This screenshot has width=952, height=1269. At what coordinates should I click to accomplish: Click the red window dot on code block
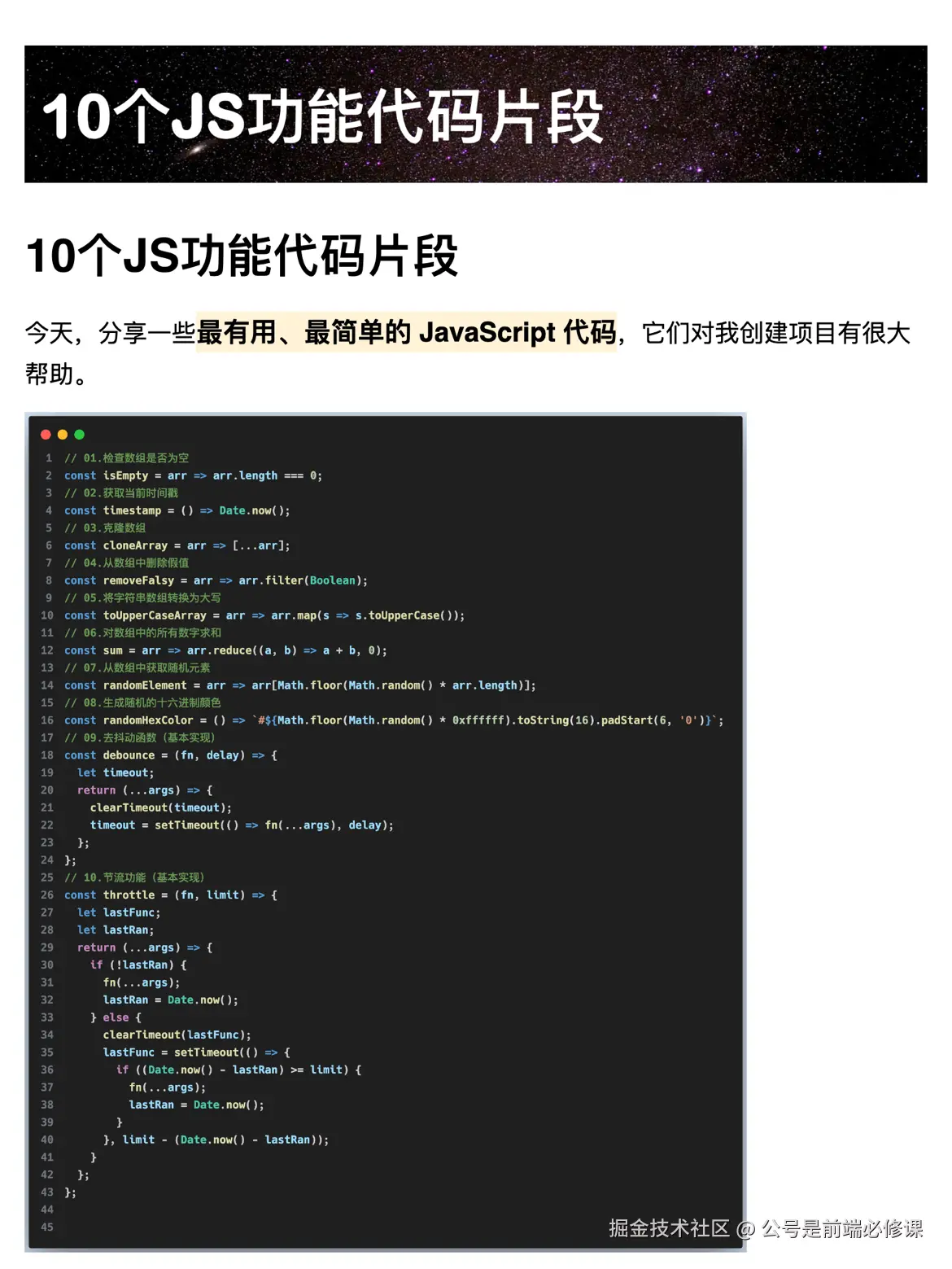(46, 434)
